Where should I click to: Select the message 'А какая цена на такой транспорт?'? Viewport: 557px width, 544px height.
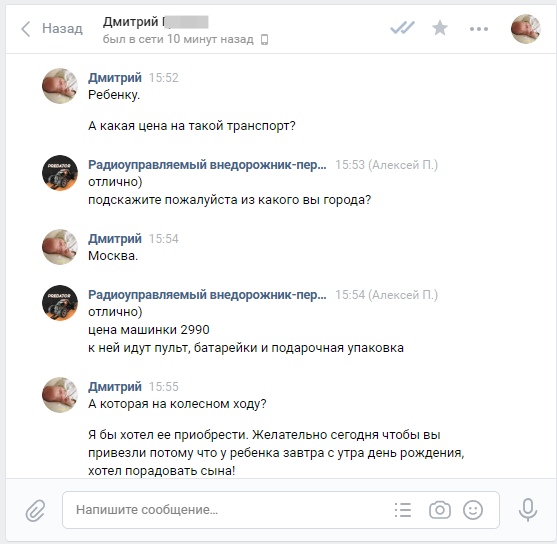192,126
